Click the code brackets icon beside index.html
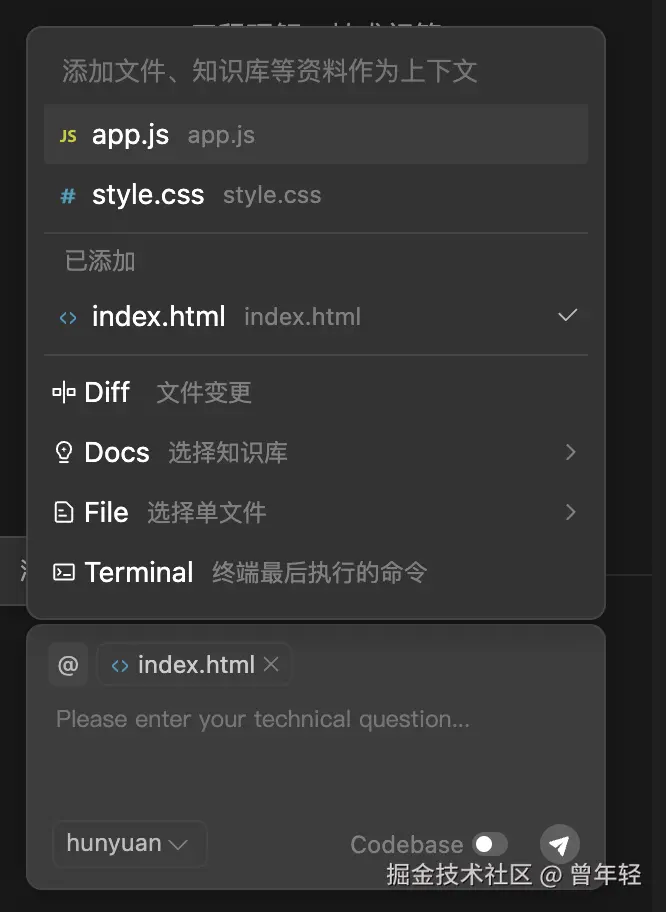 tap(68, 318)
